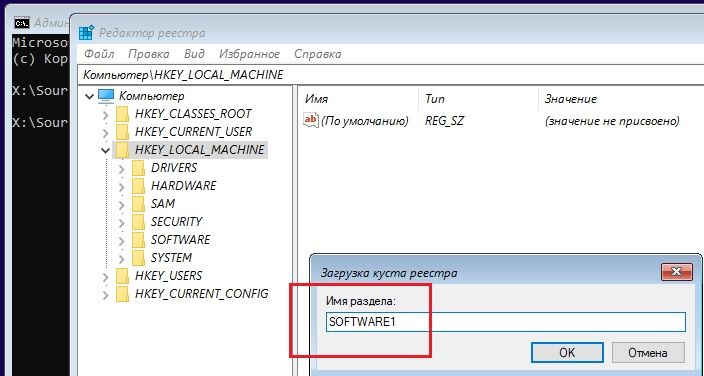This screenshot has height=376, width=704.
Task: Click the SAM folder icon
Action: pyautogui.click(x=139, y=204)
